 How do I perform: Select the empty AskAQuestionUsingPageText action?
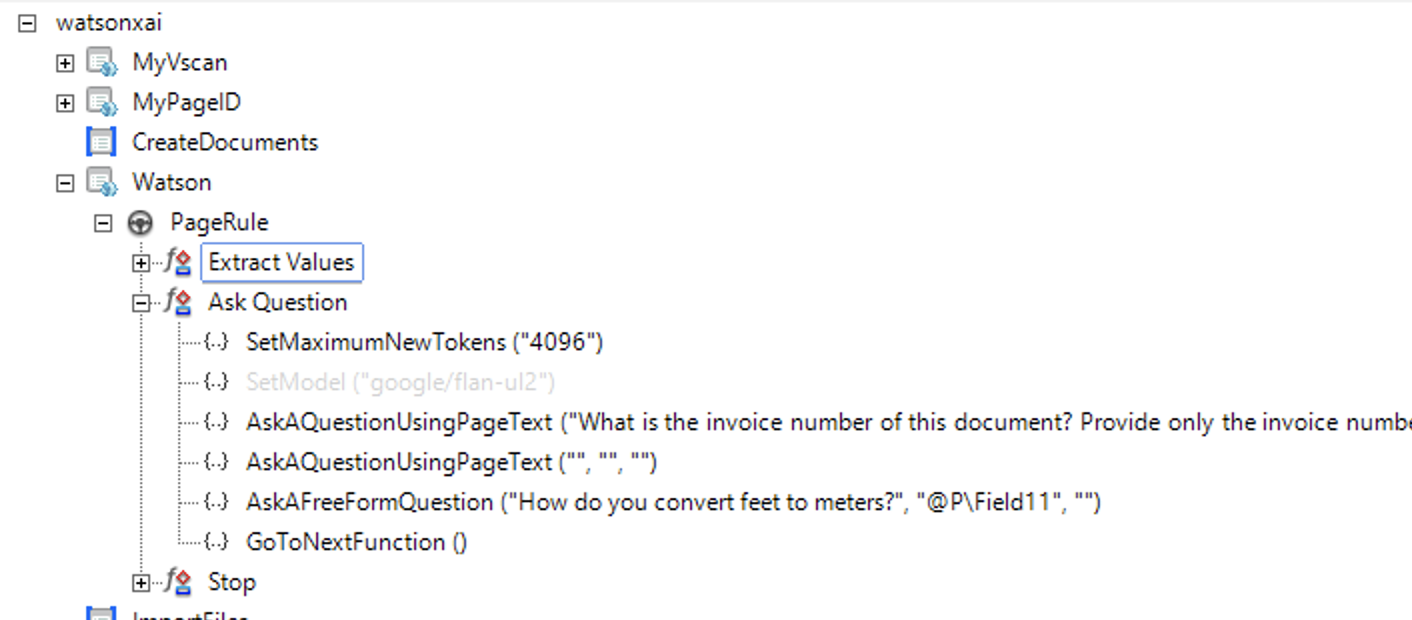(x=451, y=462)
